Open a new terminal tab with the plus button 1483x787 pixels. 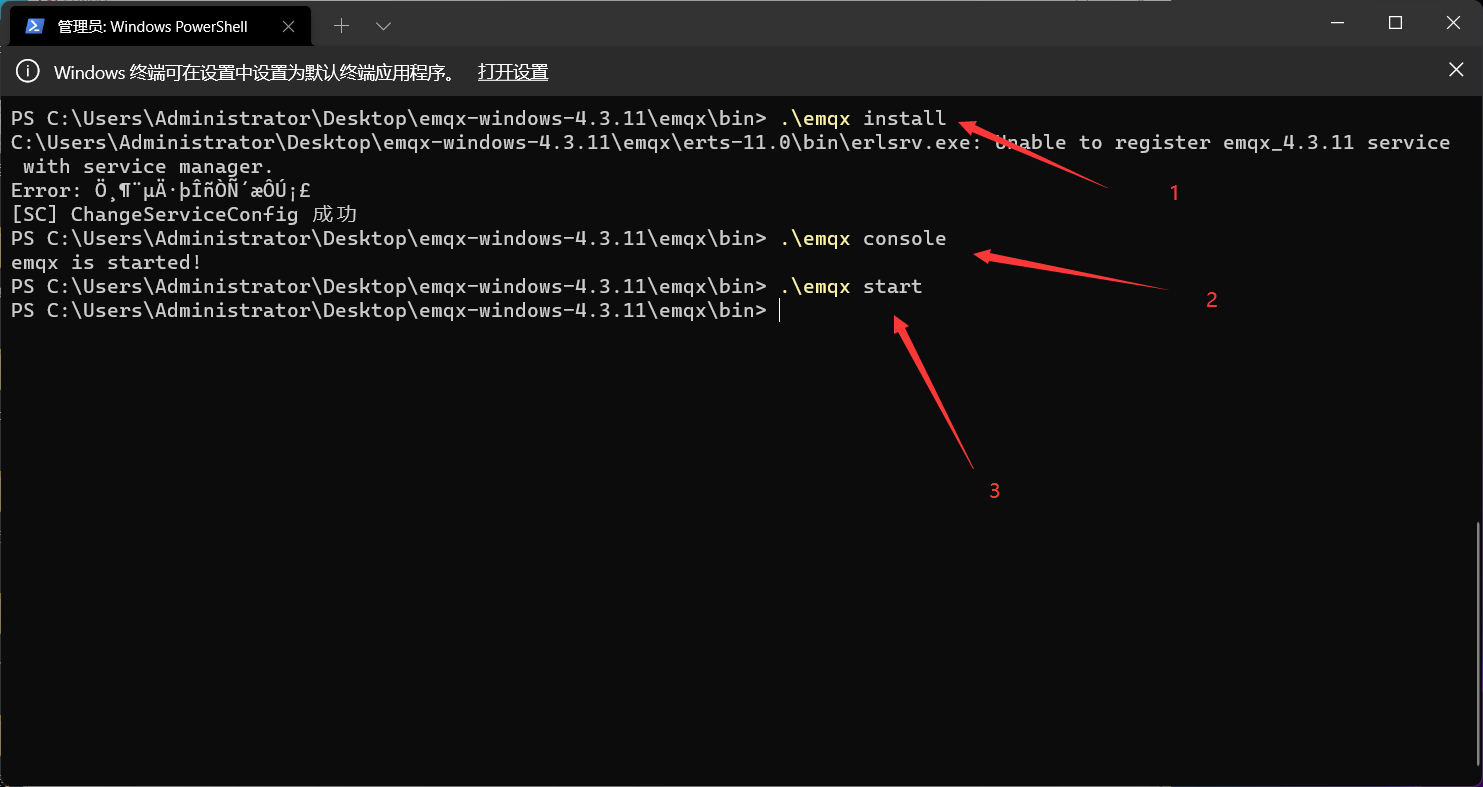click(341, 25)
